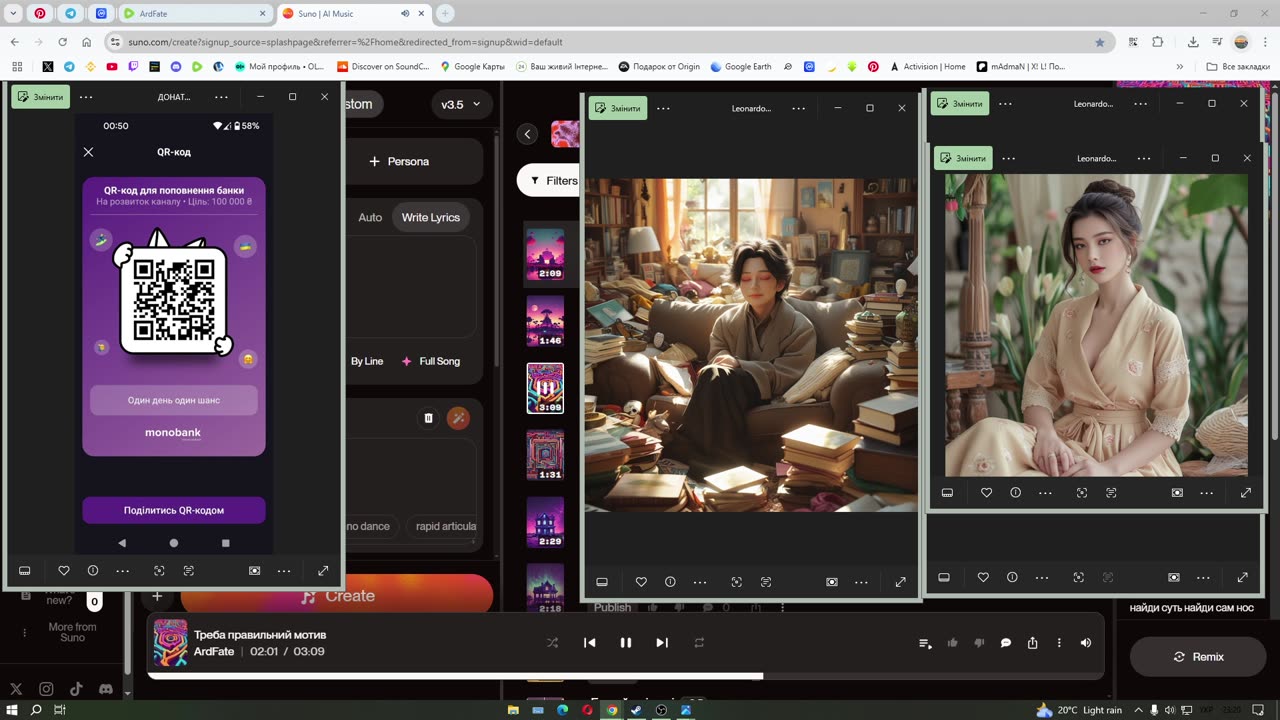Viewport: 1280px width, 720px height.
Task: Add a Persona in Suno
Action: coord(399,161)
